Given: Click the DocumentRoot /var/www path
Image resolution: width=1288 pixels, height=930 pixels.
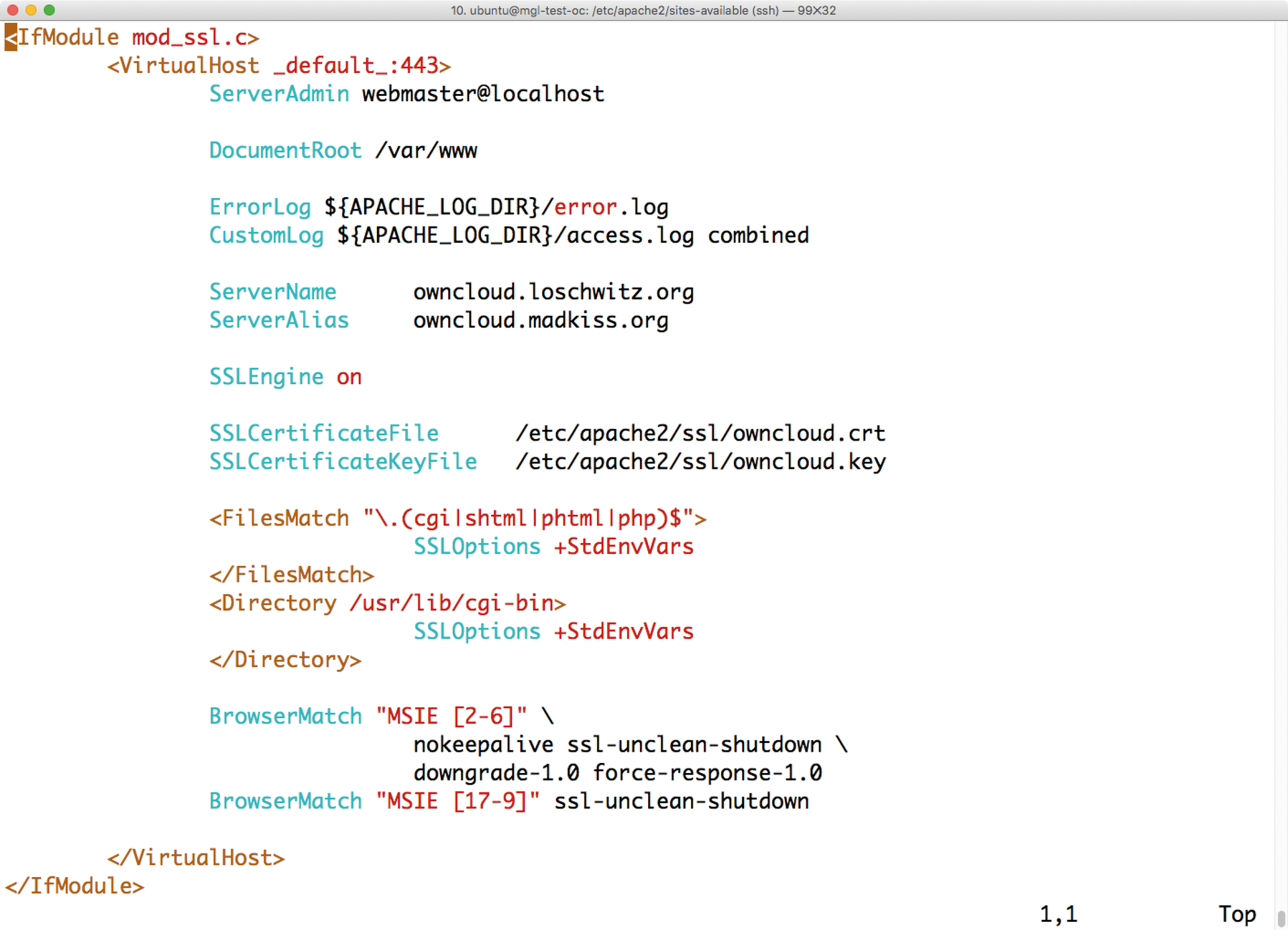Looking at the screenshot, I should click(426, 151).
